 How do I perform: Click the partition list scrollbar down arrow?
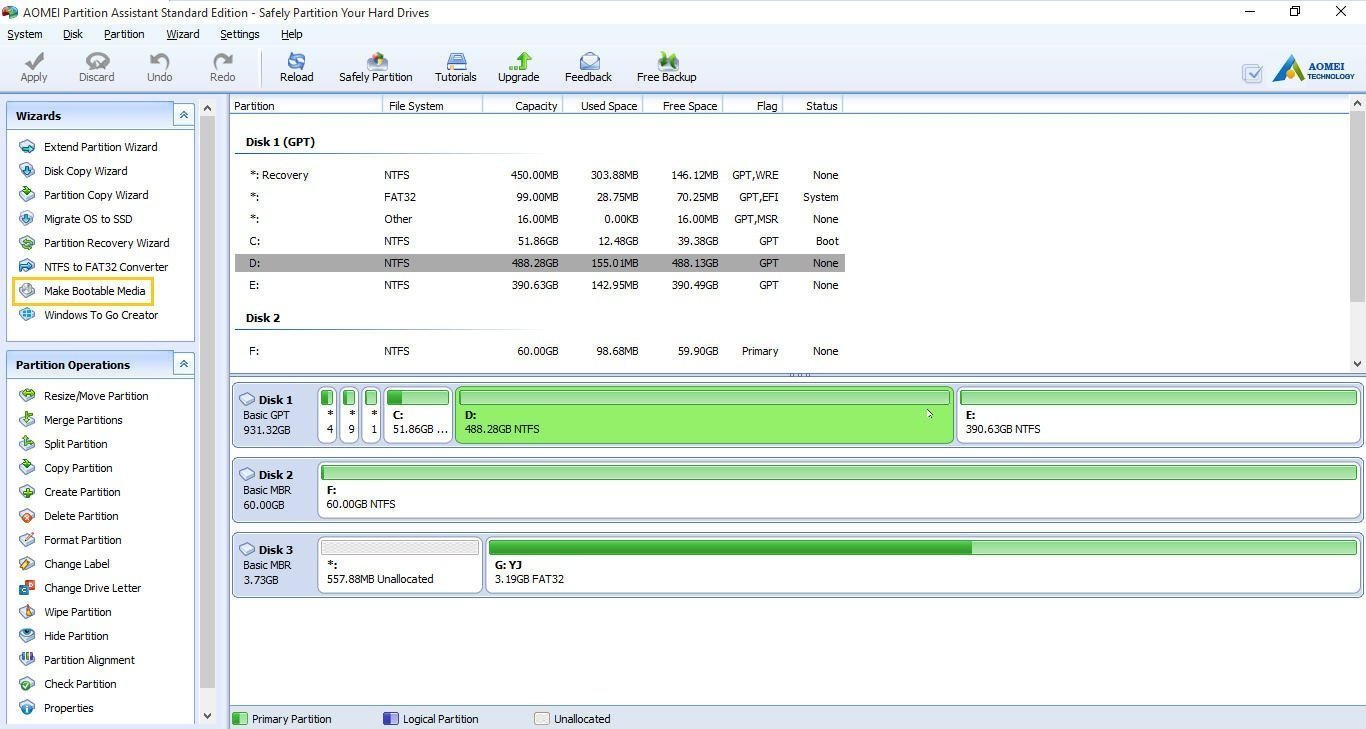point(1357,364)
